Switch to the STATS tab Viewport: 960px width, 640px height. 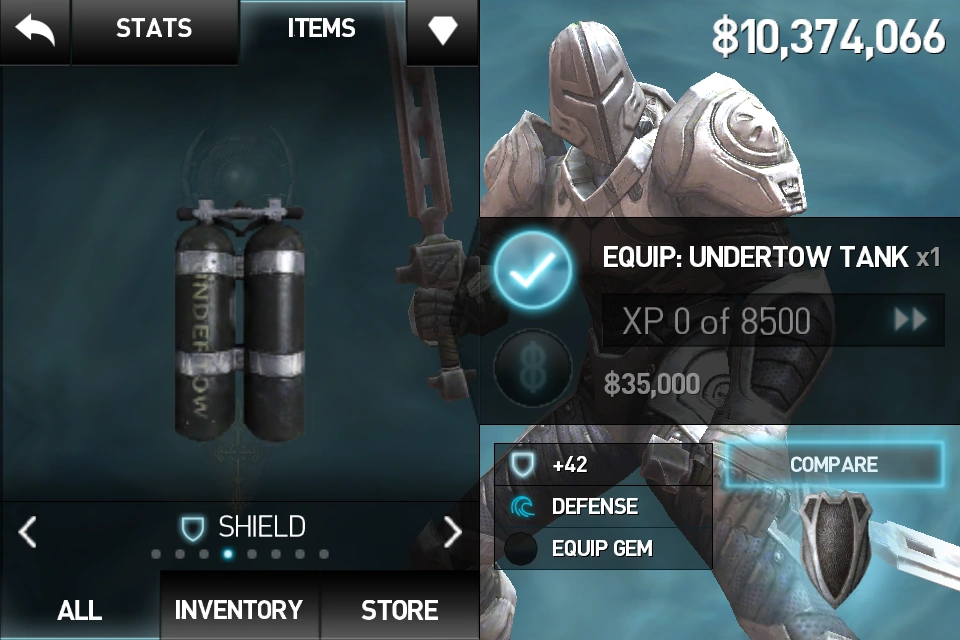pos(154,29)
